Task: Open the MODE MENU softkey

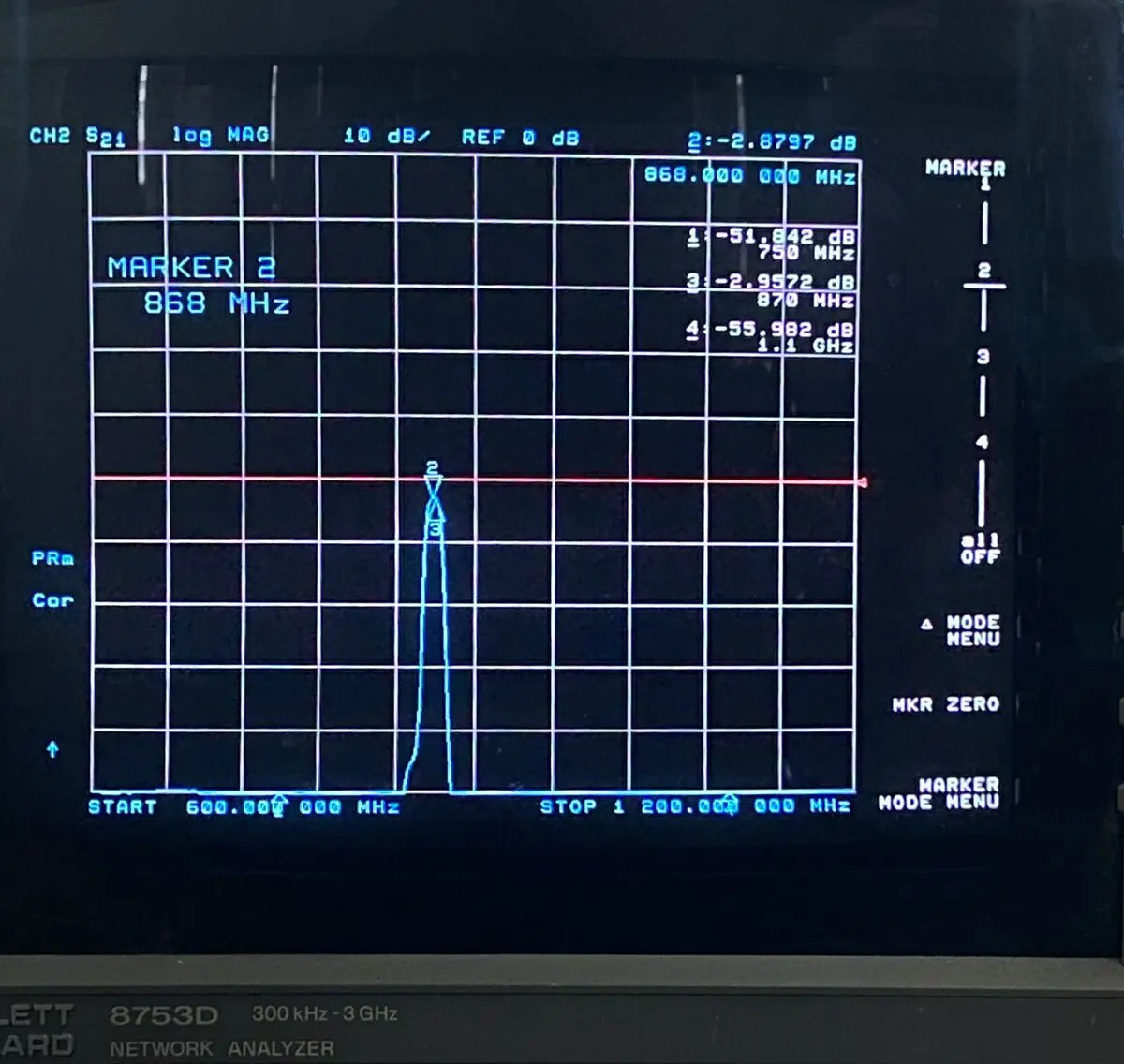Action: point(974,629)
